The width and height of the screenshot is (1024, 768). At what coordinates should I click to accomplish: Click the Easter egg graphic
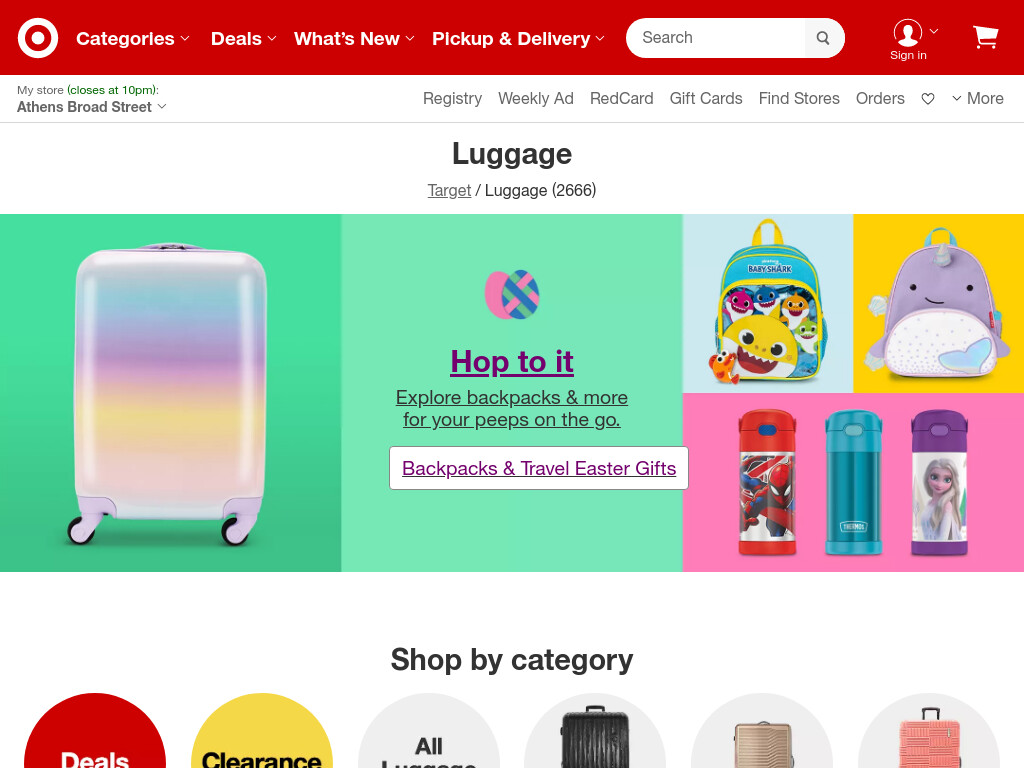[x=512, y=295]
